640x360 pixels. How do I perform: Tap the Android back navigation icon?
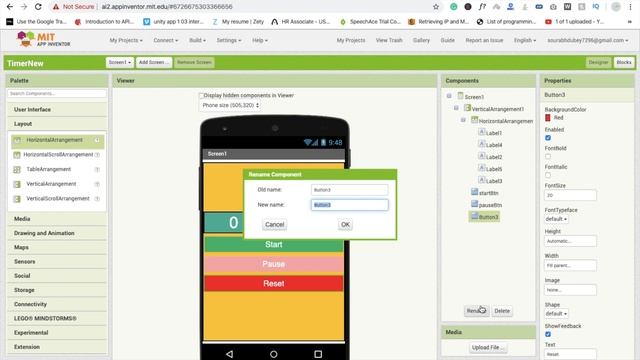229,354
